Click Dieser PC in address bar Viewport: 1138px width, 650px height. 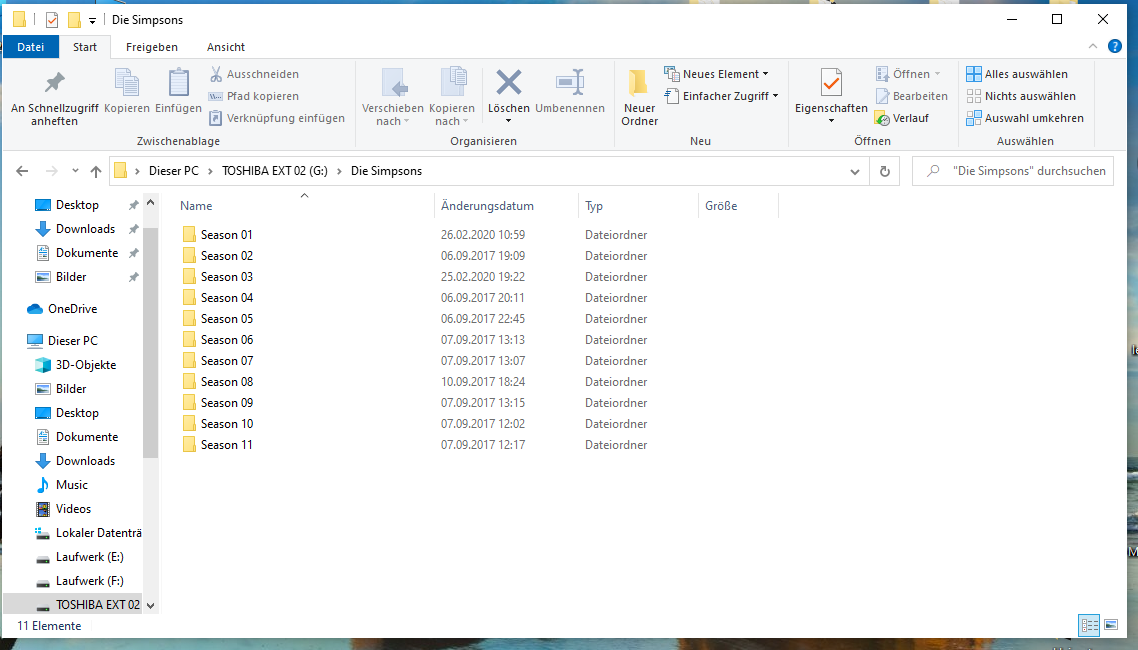(173, 171)
